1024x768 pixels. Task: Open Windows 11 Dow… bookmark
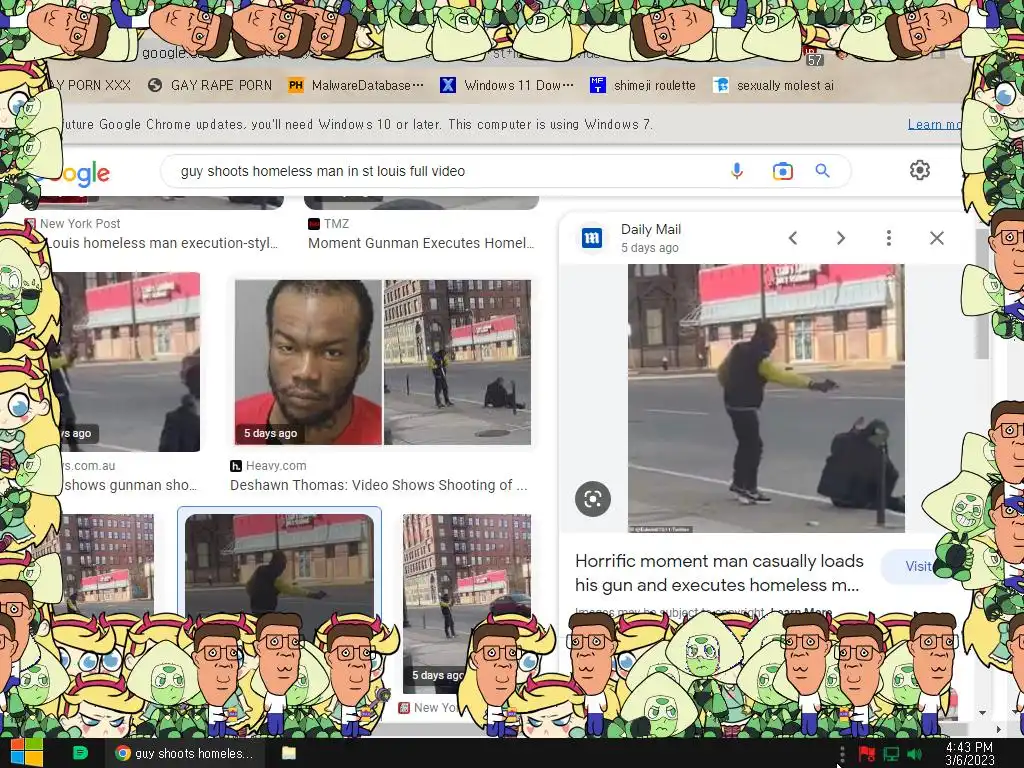click(x=507, y=86)
